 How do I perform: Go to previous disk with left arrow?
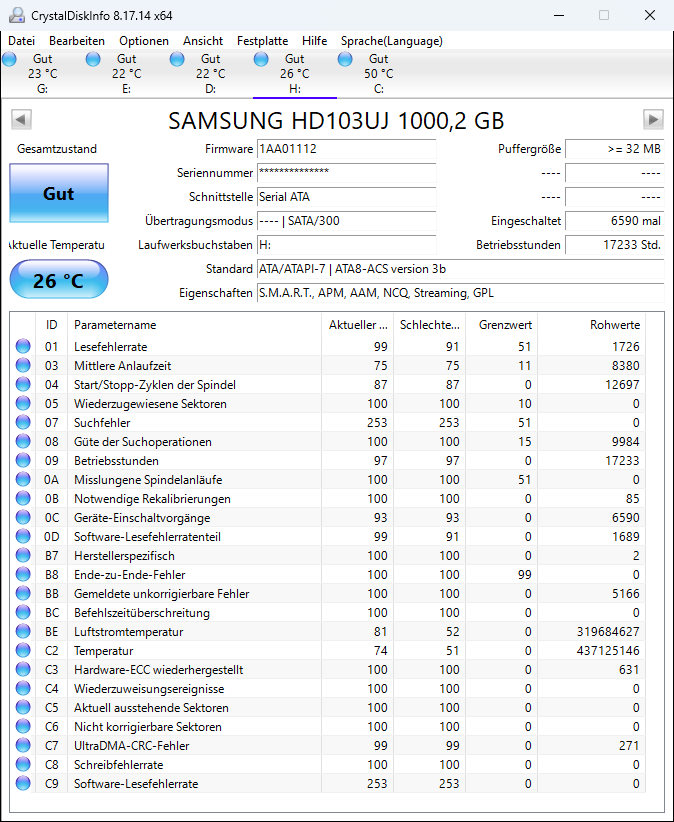[21, 120]
